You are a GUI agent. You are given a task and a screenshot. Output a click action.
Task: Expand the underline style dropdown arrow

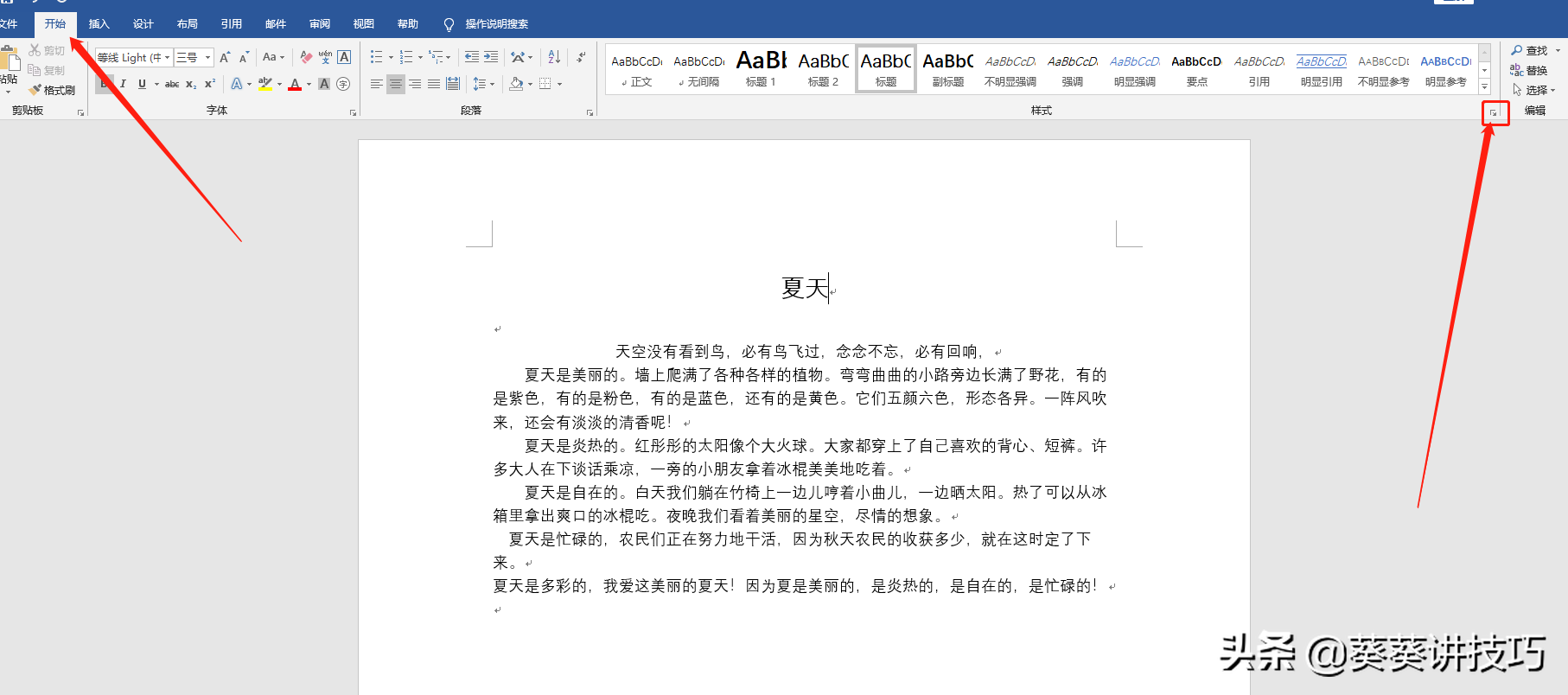[156, 84]
